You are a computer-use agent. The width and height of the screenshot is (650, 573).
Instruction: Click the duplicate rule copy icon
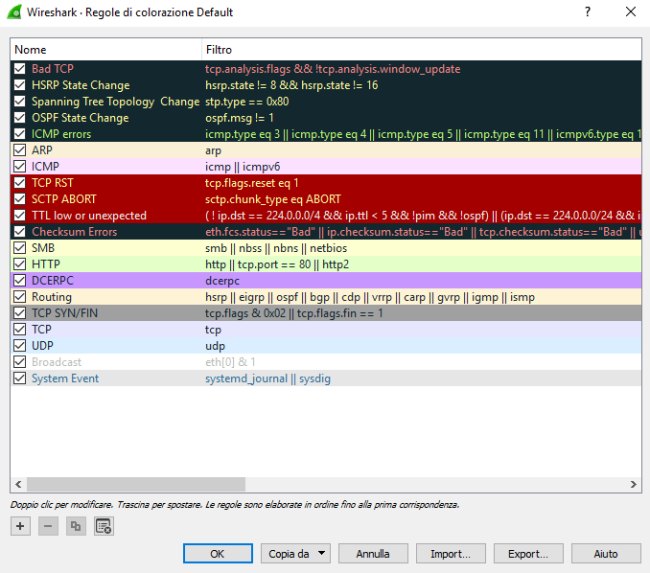(x=75, y=526)
